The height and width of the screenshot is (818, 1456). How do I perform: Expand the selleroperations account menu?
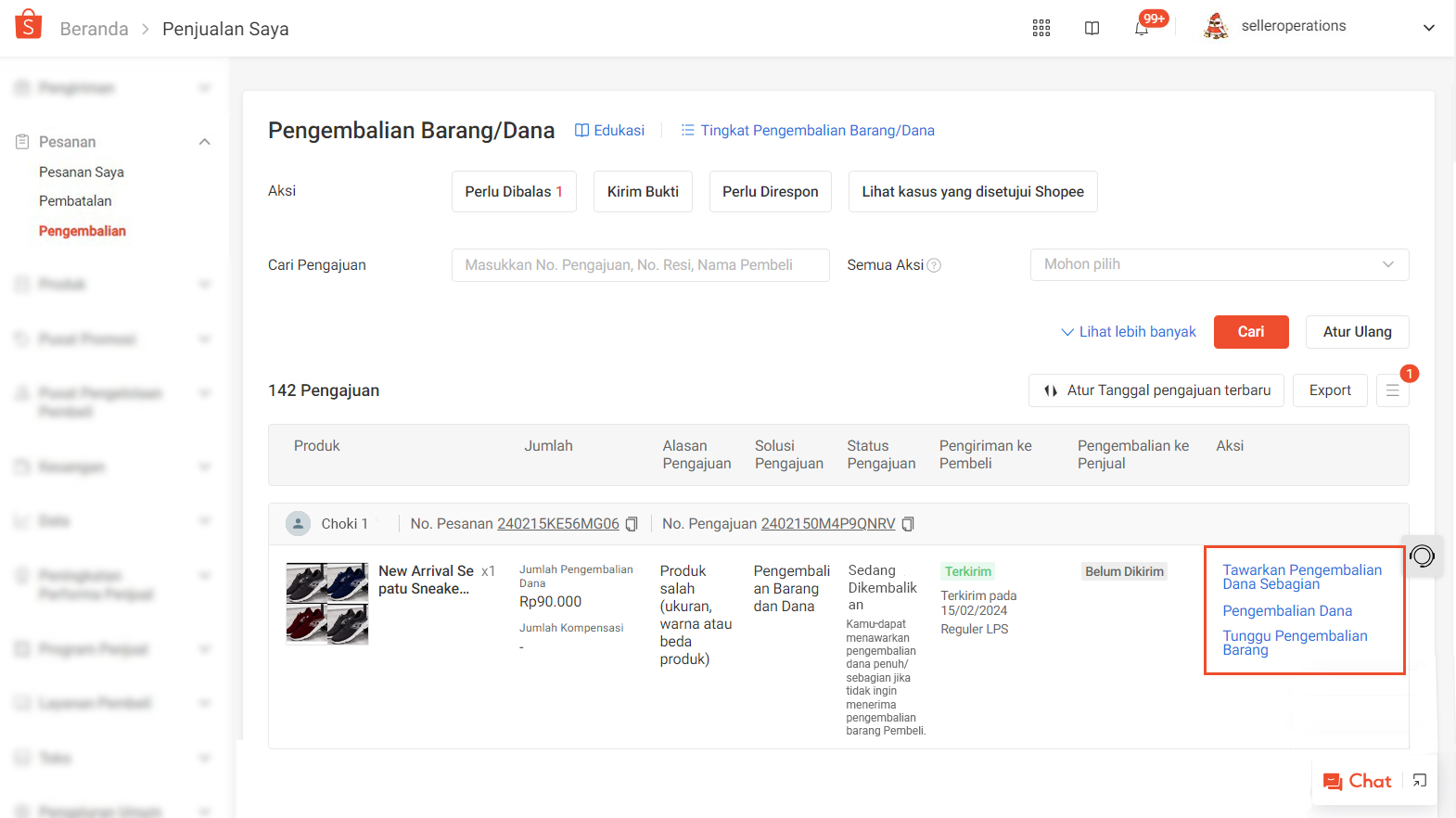point(1428,28)
